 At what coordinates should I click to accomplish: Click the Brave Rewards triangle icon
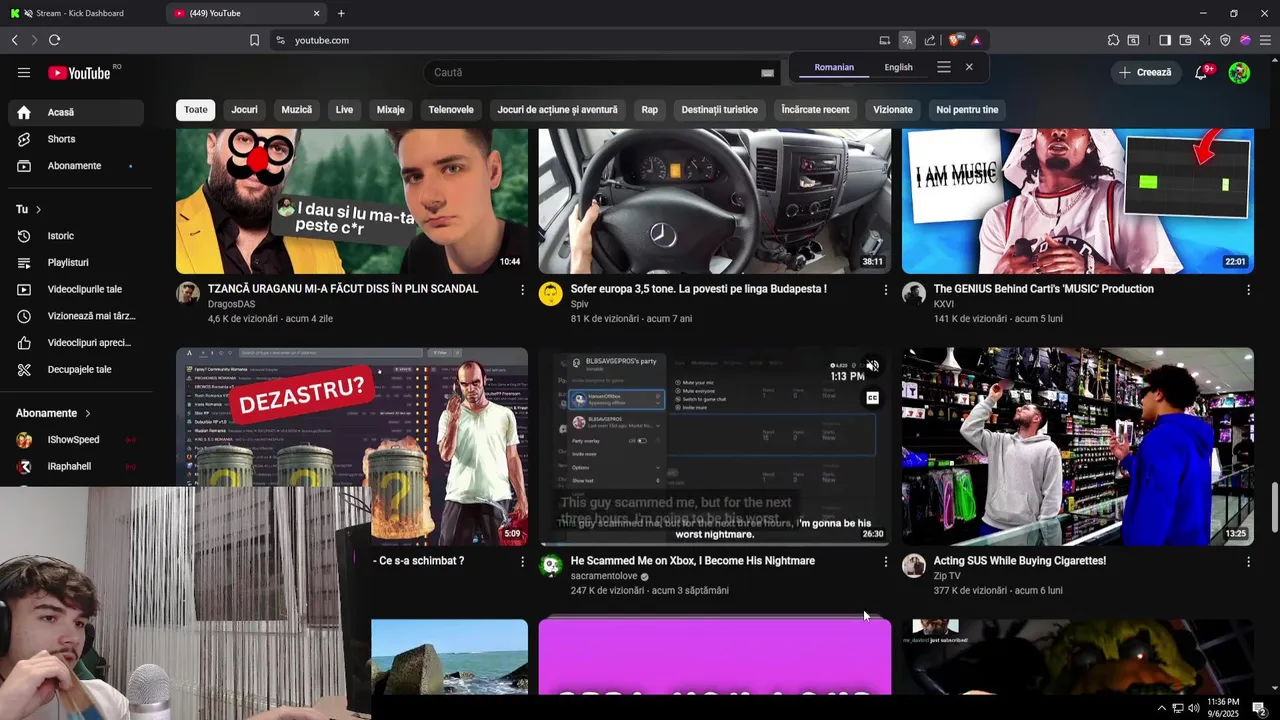tap(975, 40)
